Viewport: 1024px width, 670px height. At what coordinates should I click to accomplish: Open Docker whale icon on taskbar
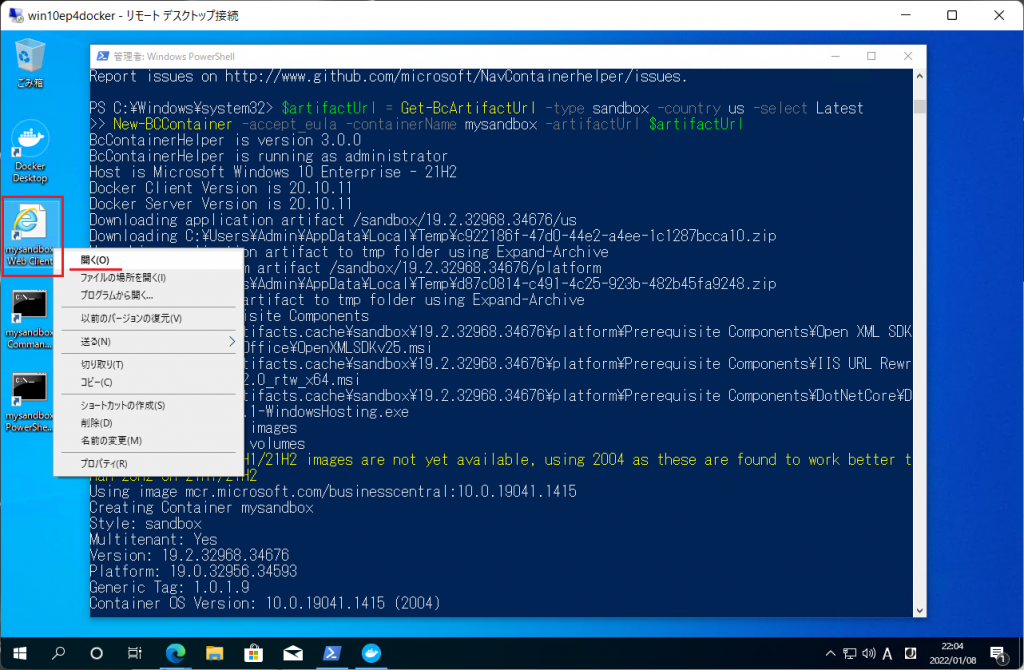click(x=371, y=653)
